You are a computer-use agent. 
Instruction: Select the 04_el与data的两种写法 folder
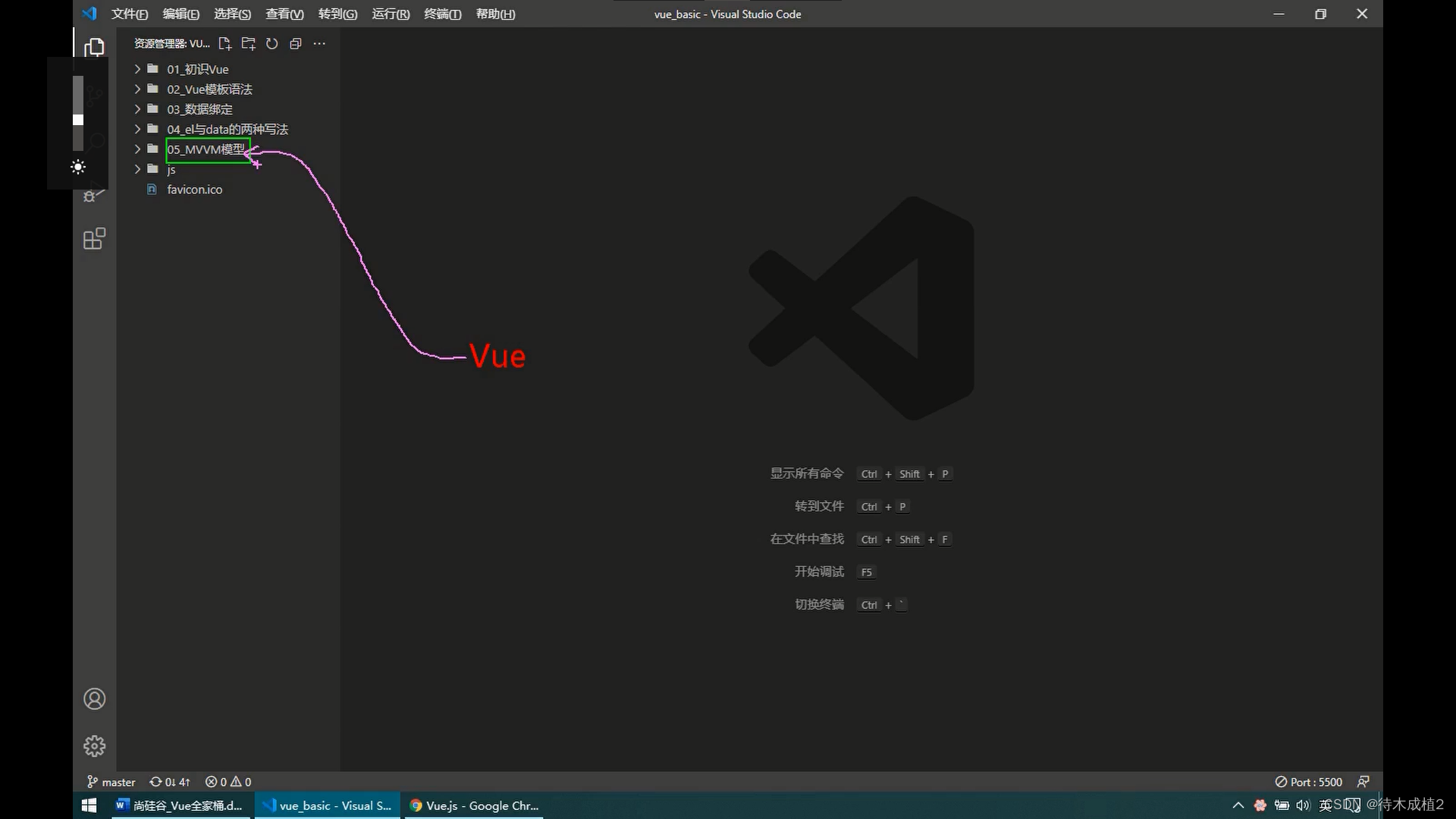point(227,130)
